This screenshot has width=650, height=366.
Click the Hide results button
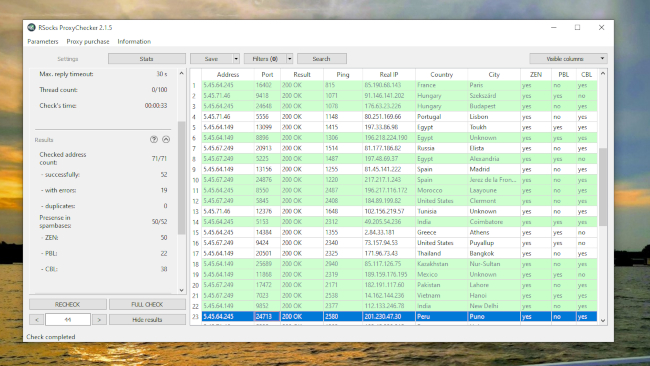[147, 320]
